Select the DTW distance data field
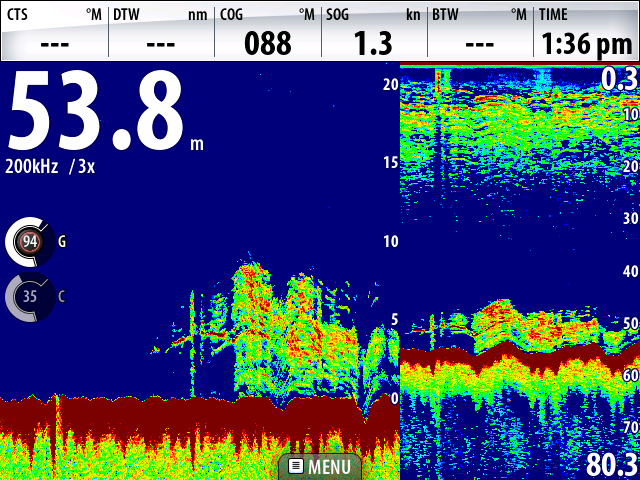Screen dimensions: 640x480 tap(160, 31)
